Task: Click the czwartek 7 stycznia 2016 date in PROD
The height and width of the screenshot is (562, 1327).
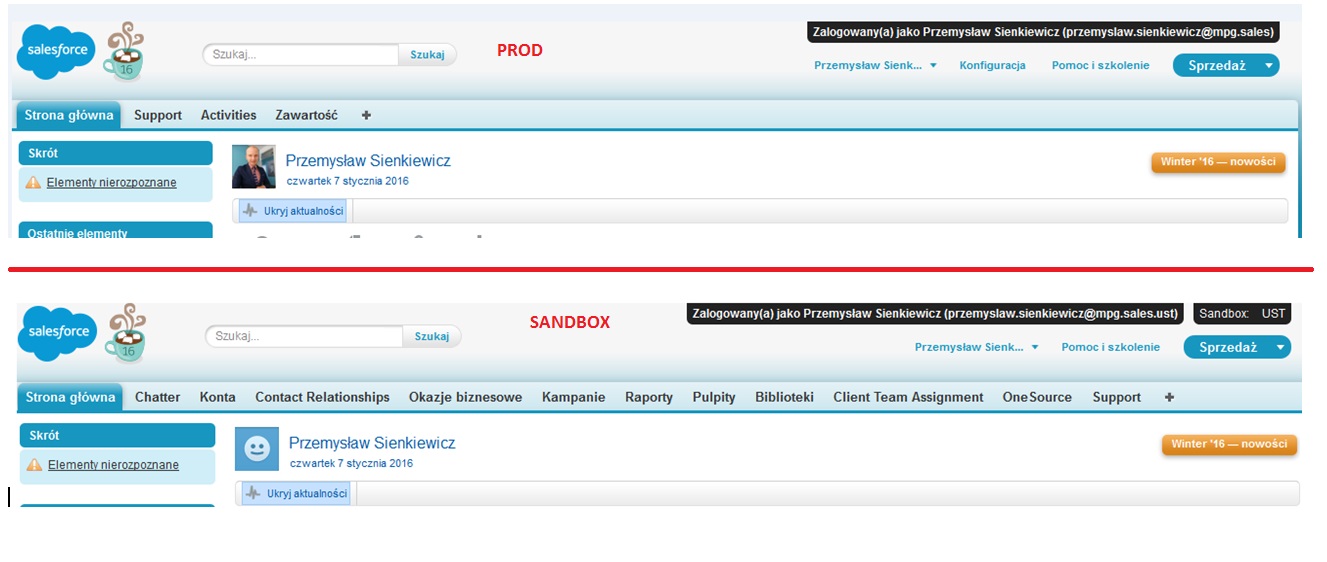Action: tap(347, 181)
